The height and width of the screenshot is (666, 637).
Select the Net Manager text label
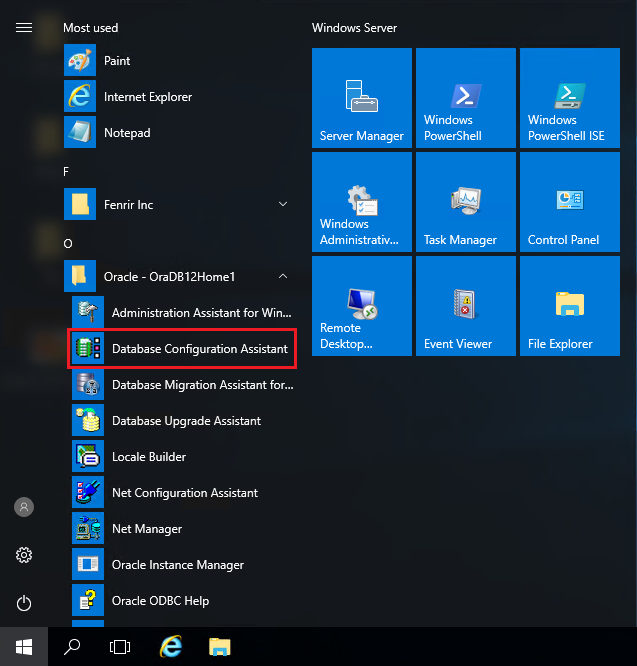point(147,529)
